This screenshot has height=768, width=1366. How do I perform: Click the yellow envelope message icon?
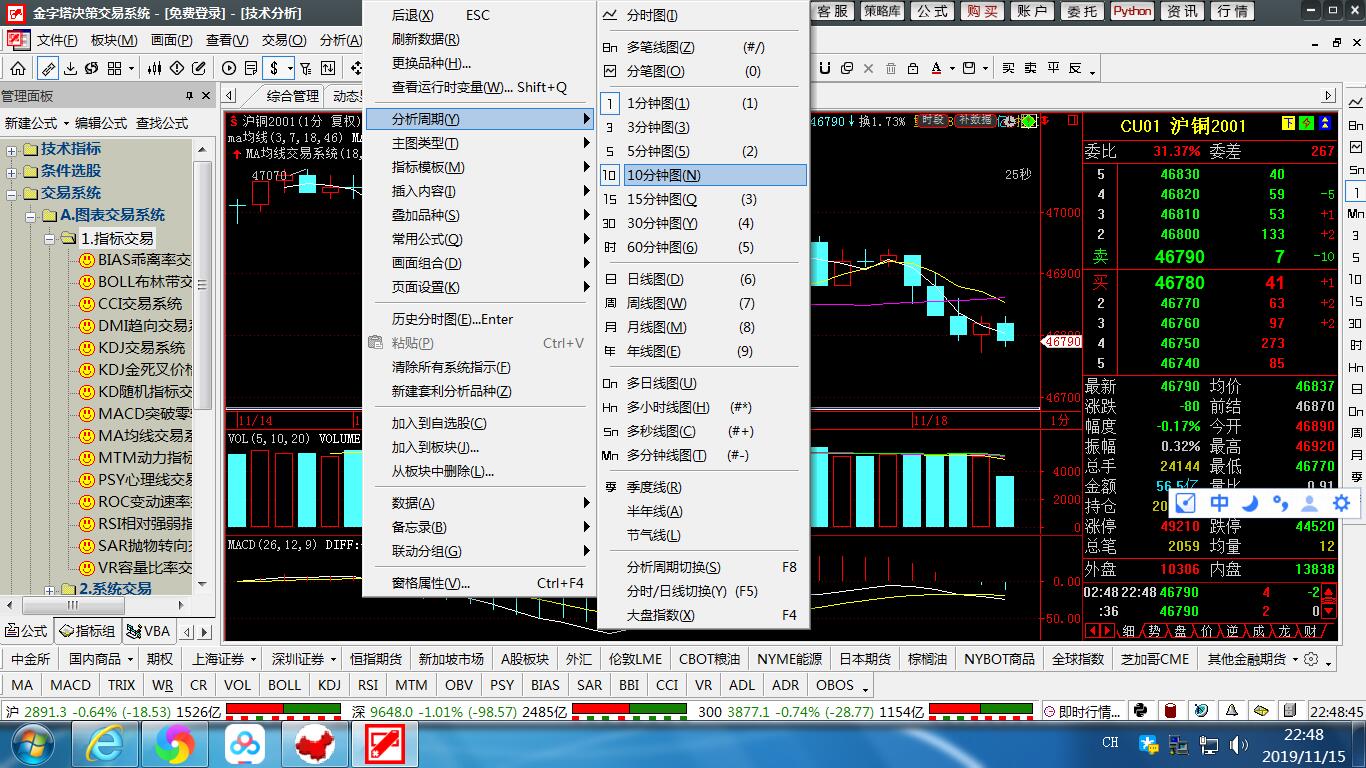1261,711
